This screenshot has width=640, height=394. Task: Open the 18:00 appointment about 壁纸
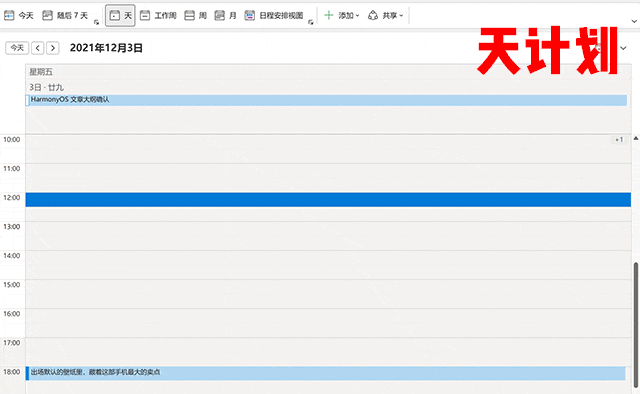click(x=326, y=373)
